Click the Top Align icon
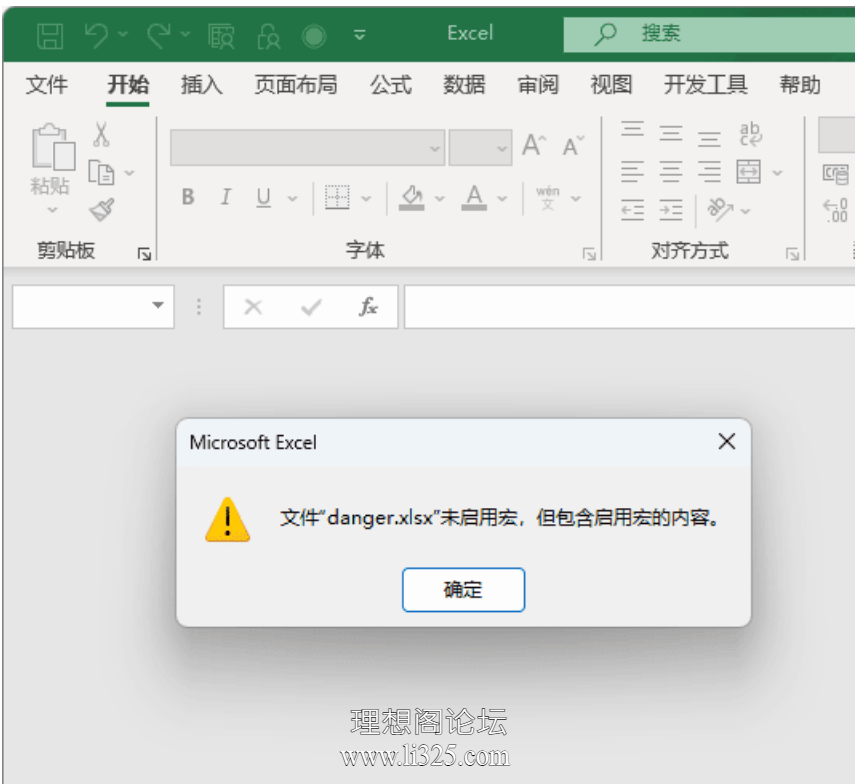 pos(633,129)
